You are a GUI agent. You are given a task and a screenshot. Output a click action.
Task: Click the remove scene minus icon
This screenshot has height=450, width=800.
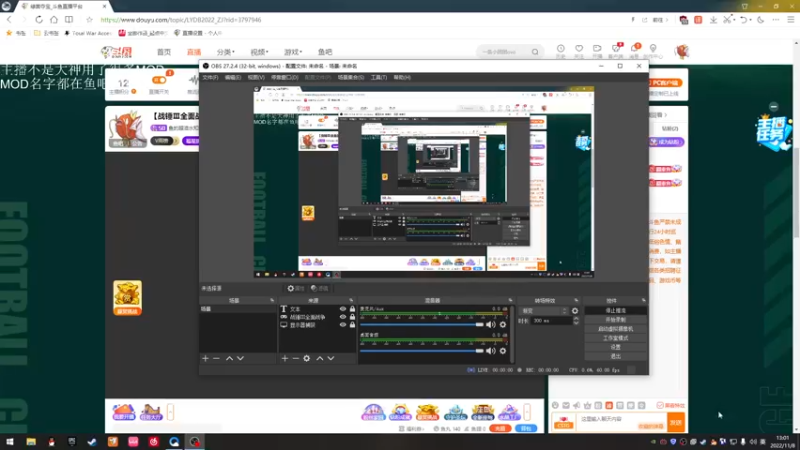click(216, 359)
